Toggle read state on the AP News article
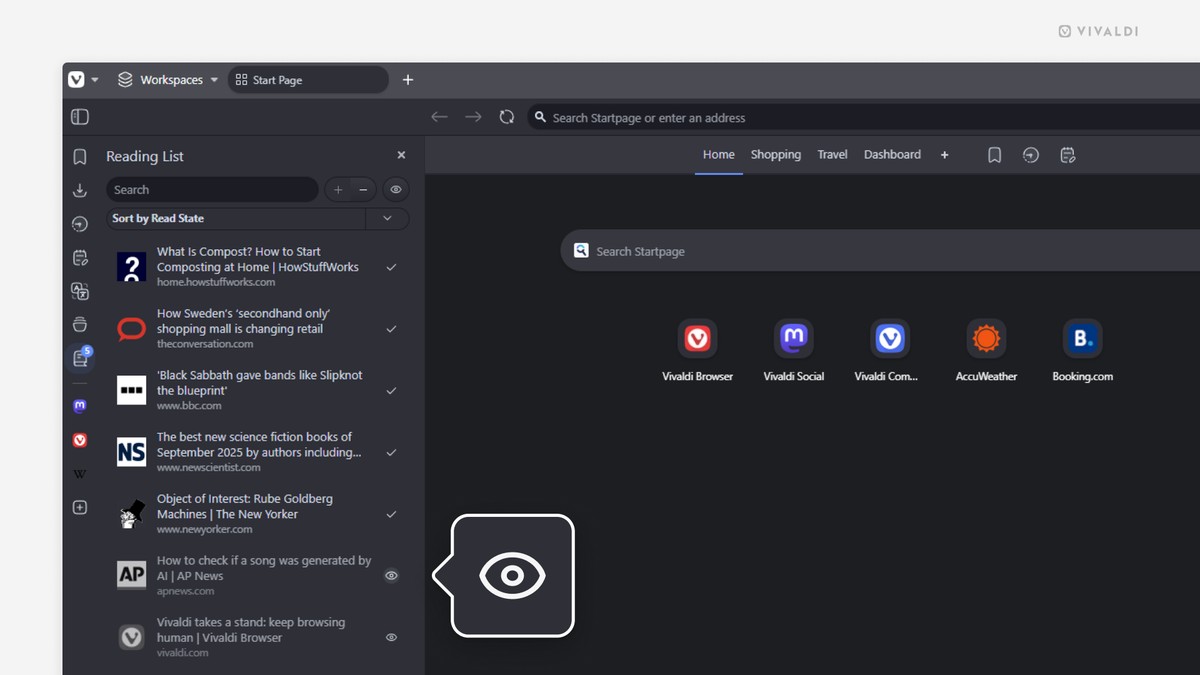The width and height of the screenshot is (1200, 675). (x=391, y=575)
